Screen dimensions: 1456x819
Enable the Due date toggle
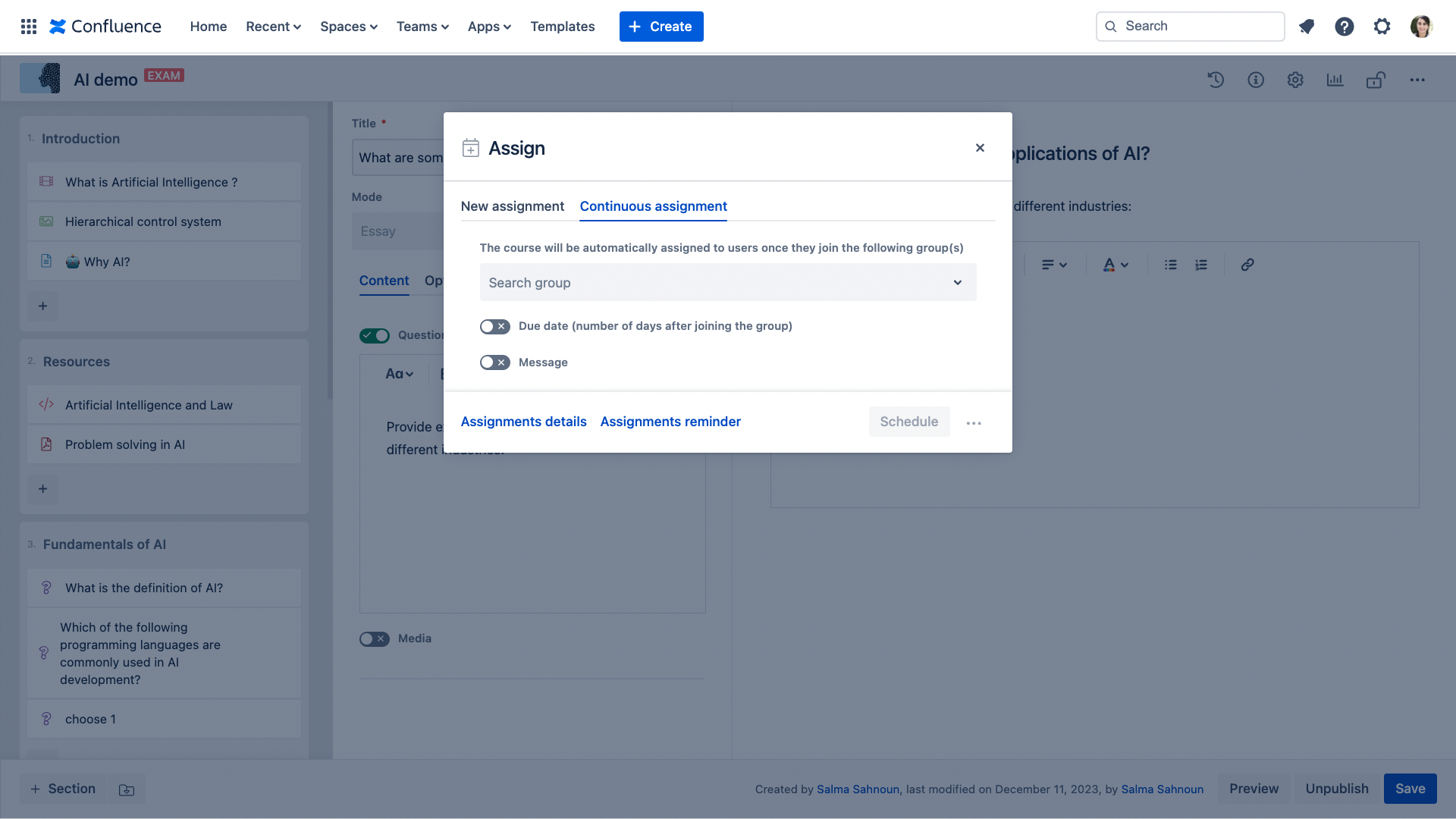(x=494, y=326)
